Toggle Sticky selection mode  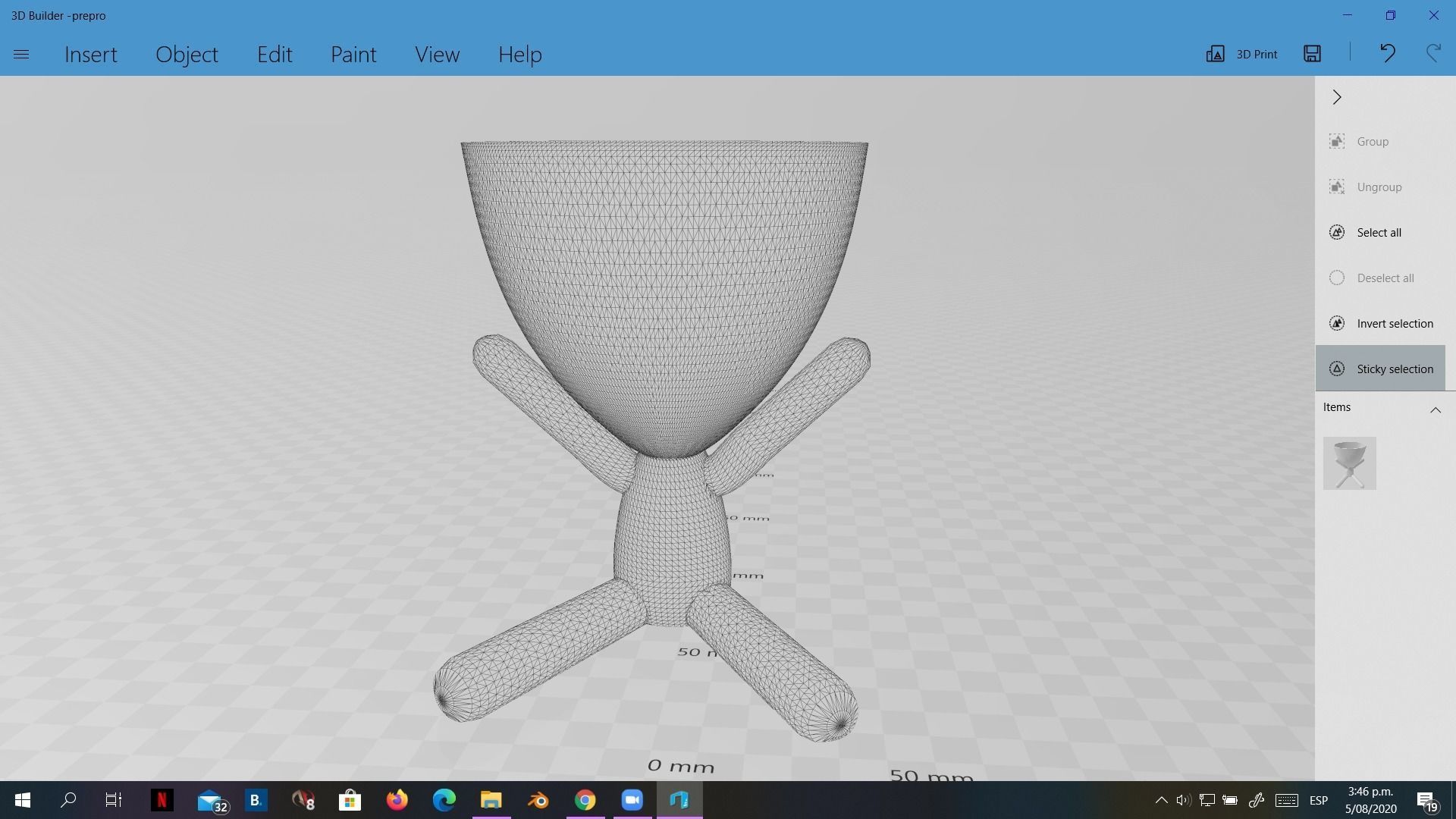pos(1379,369)
